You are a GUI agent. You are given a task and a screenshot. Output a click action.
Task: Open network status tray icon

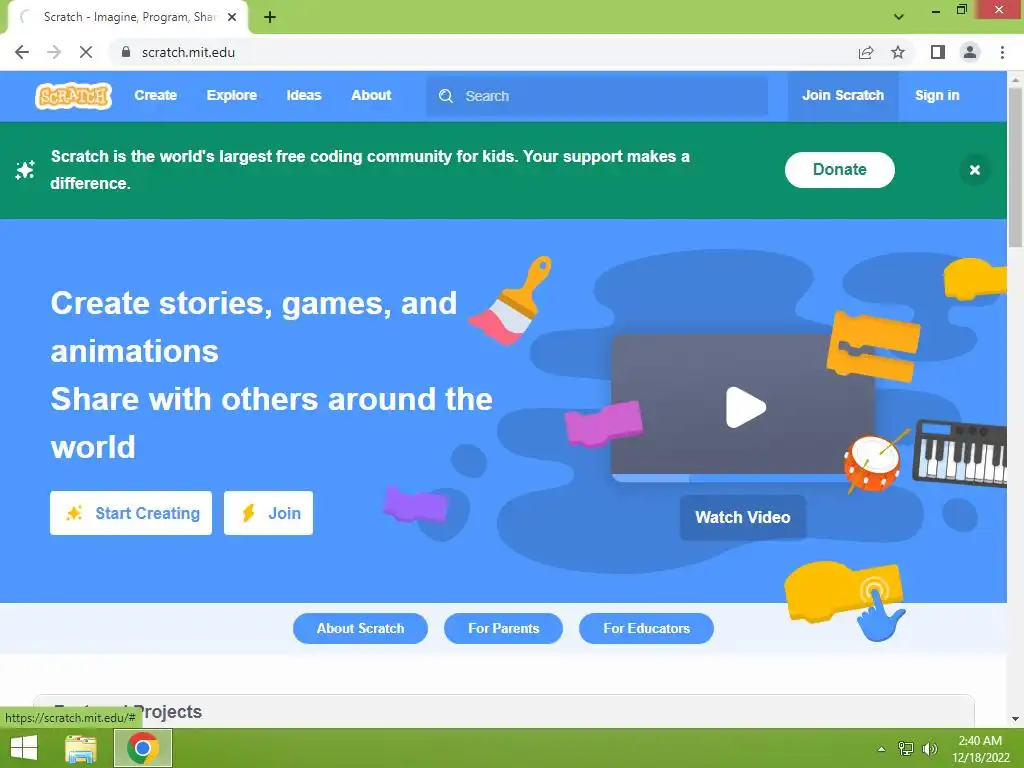point(906,749)
